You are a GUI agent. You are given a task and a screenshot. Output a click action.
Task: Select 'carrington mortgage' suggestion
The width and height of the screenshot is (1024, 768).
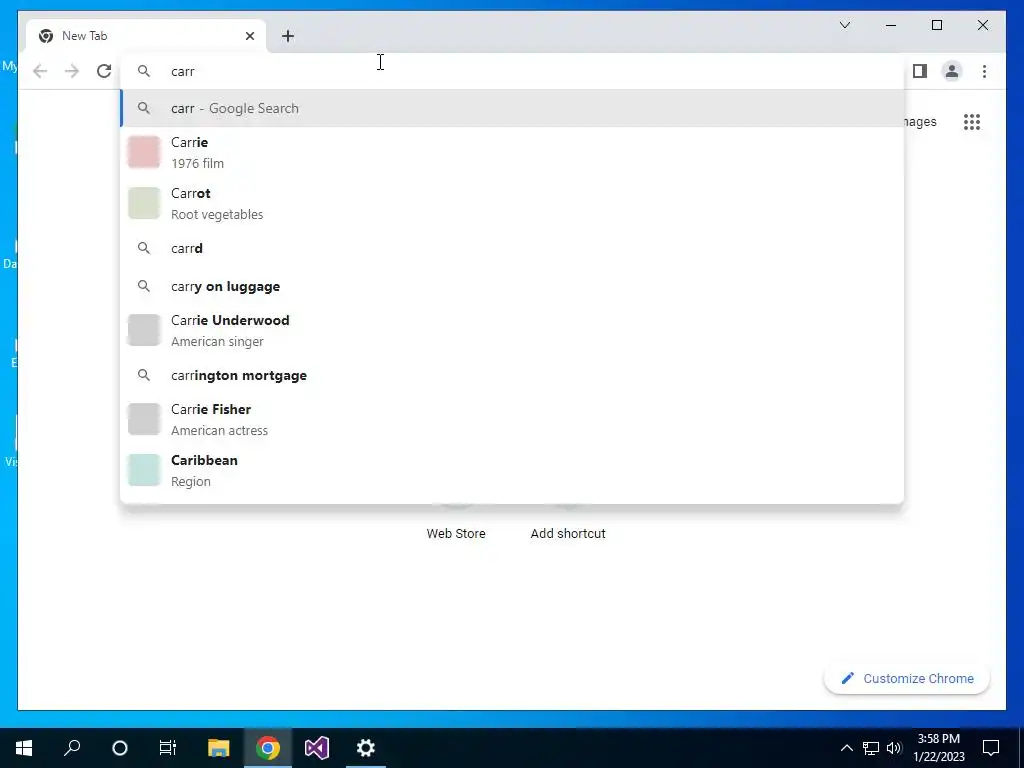(x=512, y=376)
